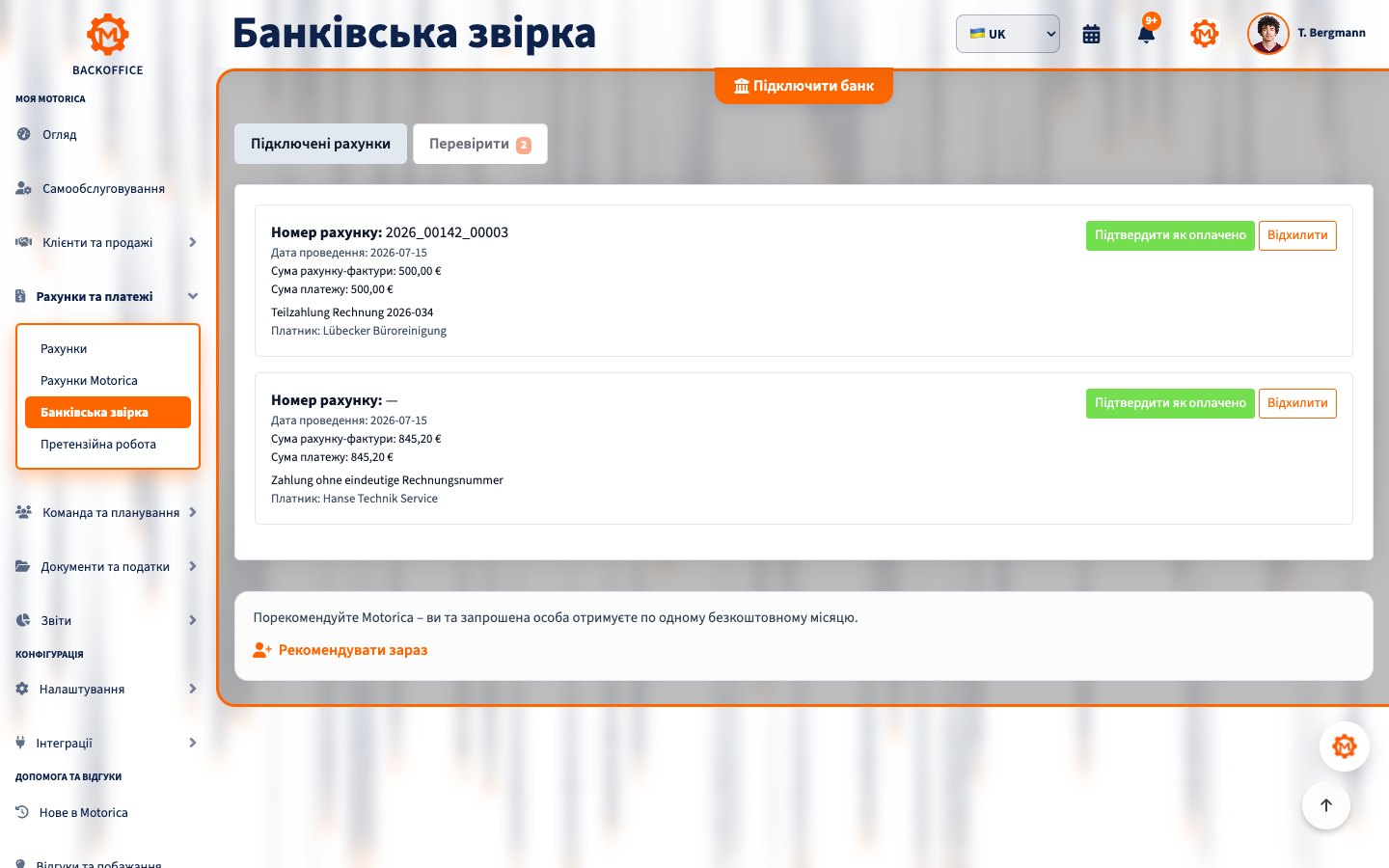Click Платник: Lübecker Büroreinigung text
This screenshot has height=868, width=1389.
pos(359,331)
